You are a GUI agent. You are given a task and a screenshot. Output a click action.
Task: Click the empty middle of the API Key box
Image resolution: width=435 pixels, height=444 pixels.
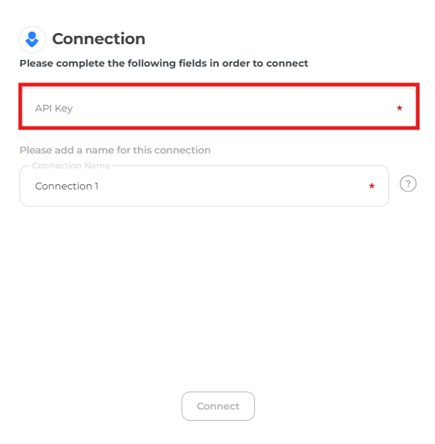[x=233, y=107]
